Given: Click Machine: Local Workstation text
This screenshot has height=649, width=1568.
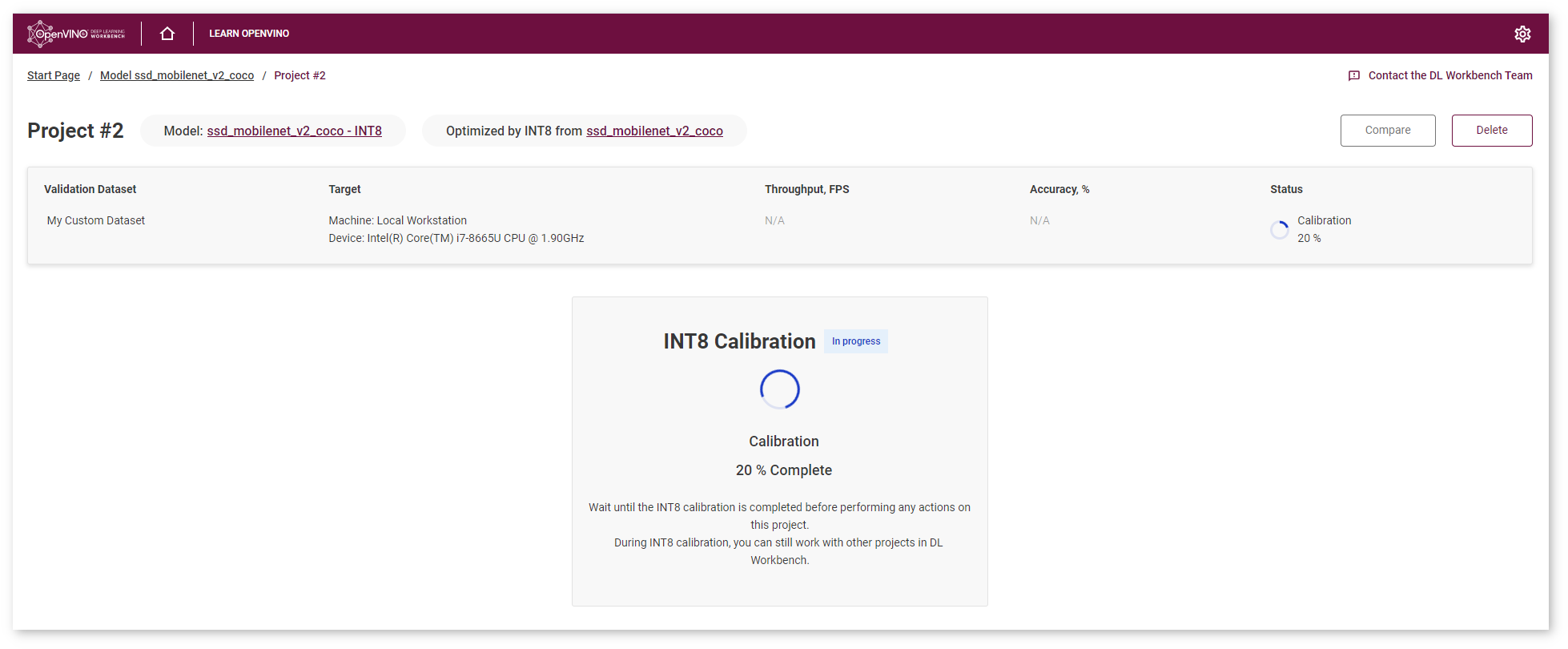Looking at the screenshot, I should 397,220.
